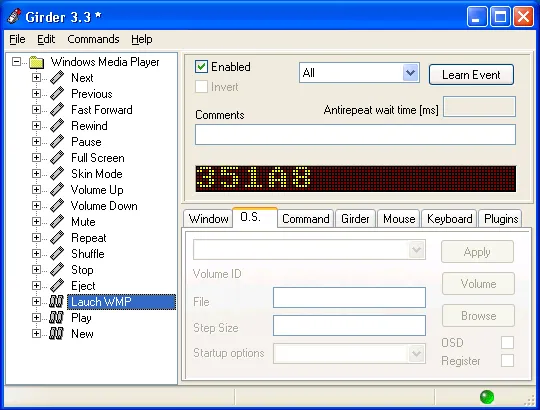Expand the Volume Up command node
Image resolution: width=540 pixels, height=410 pixels.
36,190
